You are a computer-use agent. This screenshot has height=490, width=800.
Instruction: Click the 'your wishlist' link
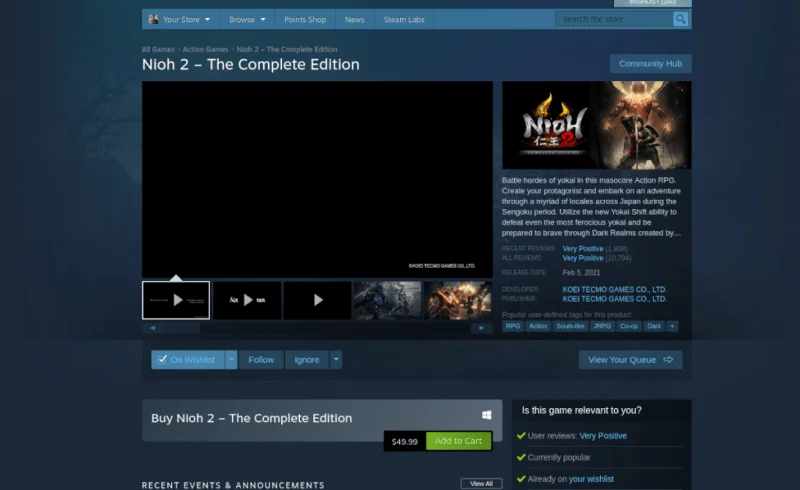coord(591,479)
